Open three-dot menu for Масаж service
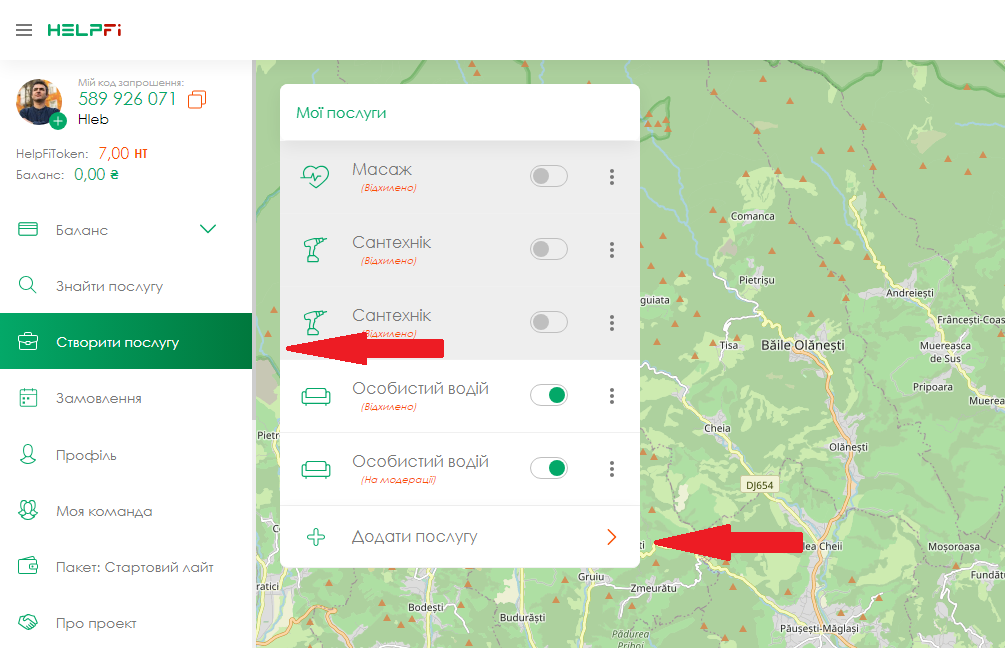The width and height of the screenshot is (1005, 648). click(611, 177)
